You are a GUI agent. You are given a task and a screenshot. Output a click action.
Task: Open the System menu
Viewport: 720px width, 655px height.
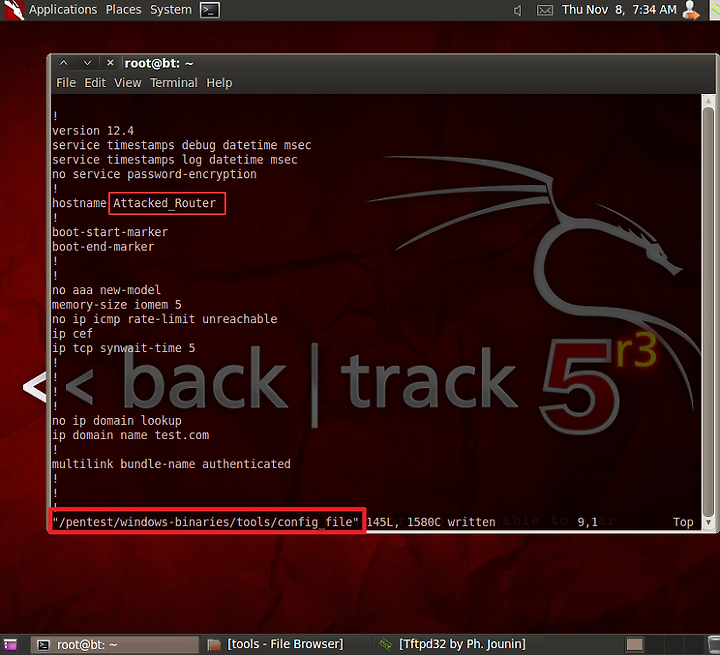tap(171, 10)
